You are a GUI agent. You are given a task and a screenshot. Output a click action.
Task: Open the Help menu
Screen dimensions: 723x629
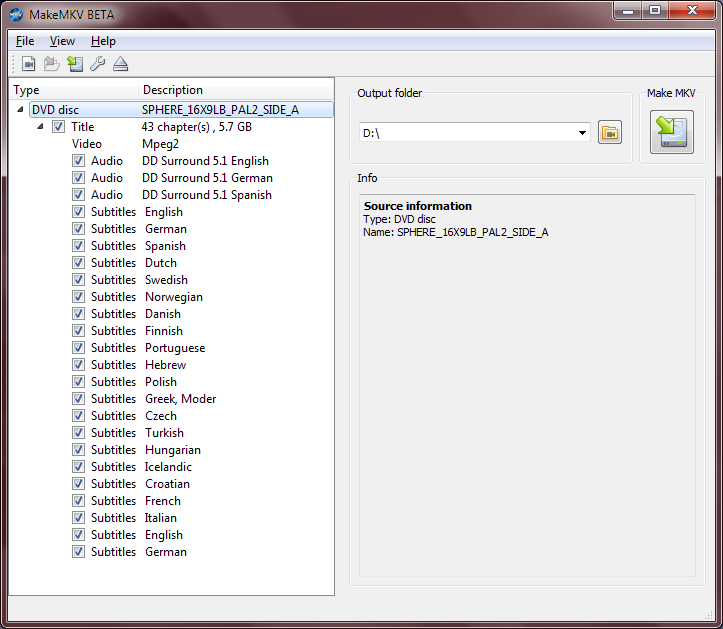coord(103,41)
